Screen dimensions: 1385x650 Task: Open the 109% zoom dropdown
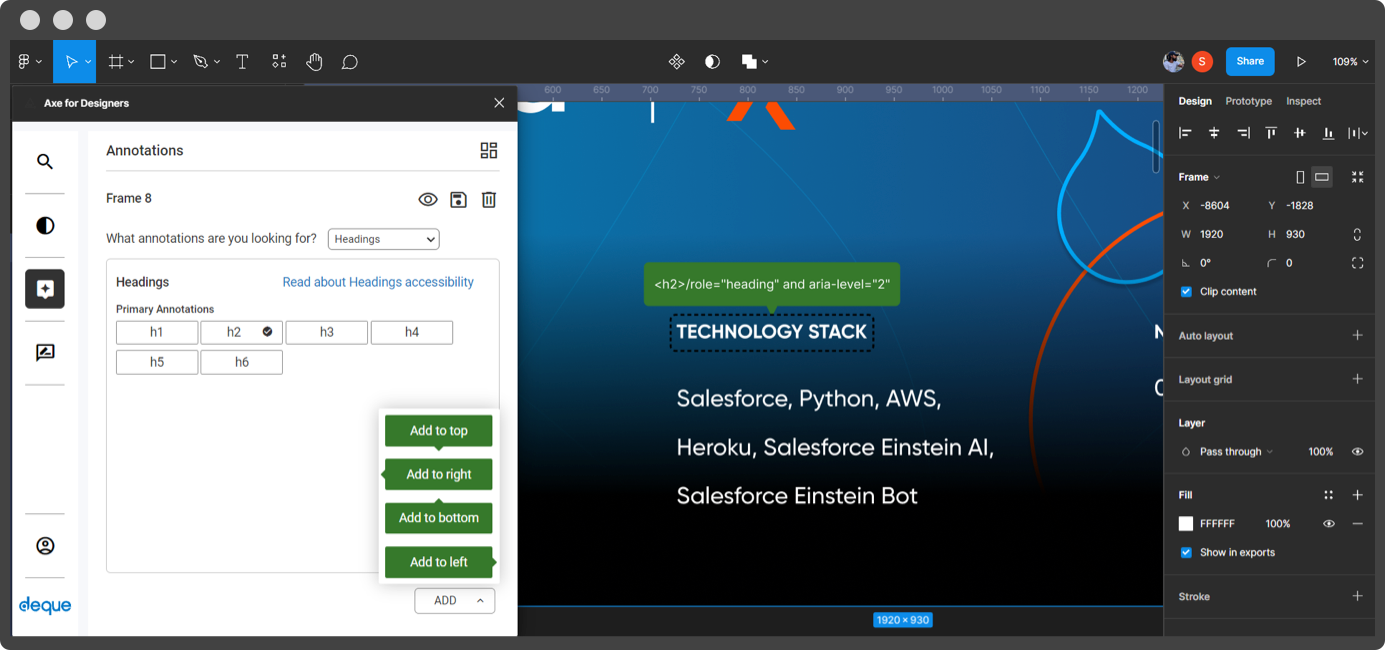(1350, 62)
